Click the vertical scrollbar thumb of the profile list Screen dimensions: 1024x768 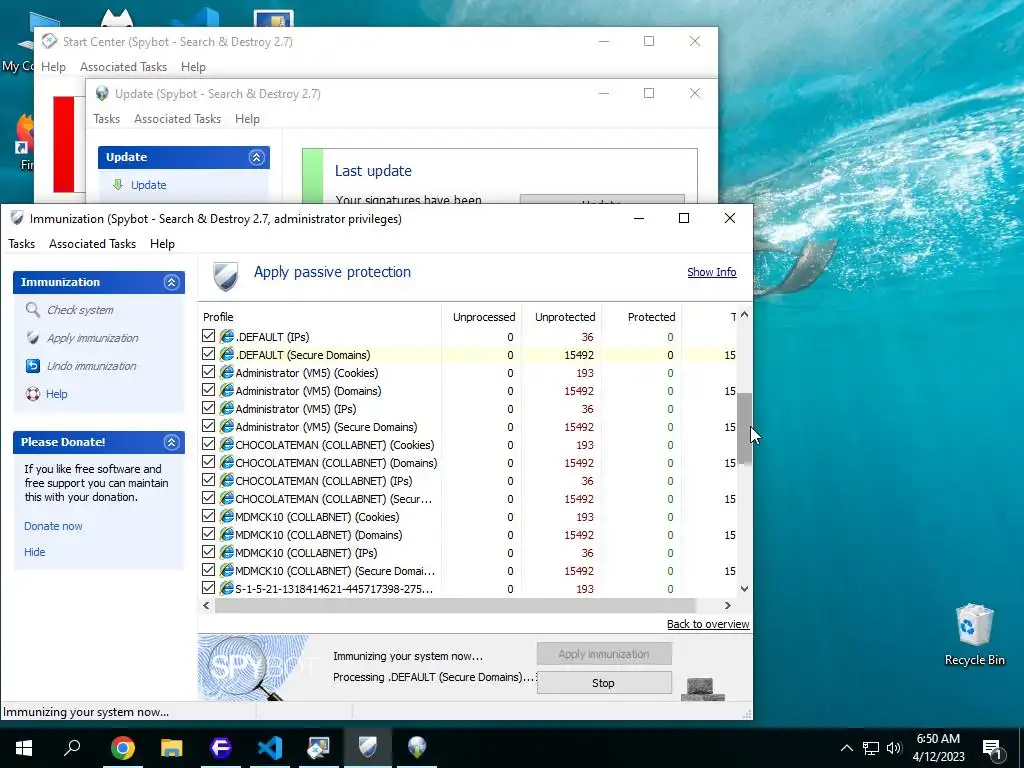(744, 428)
